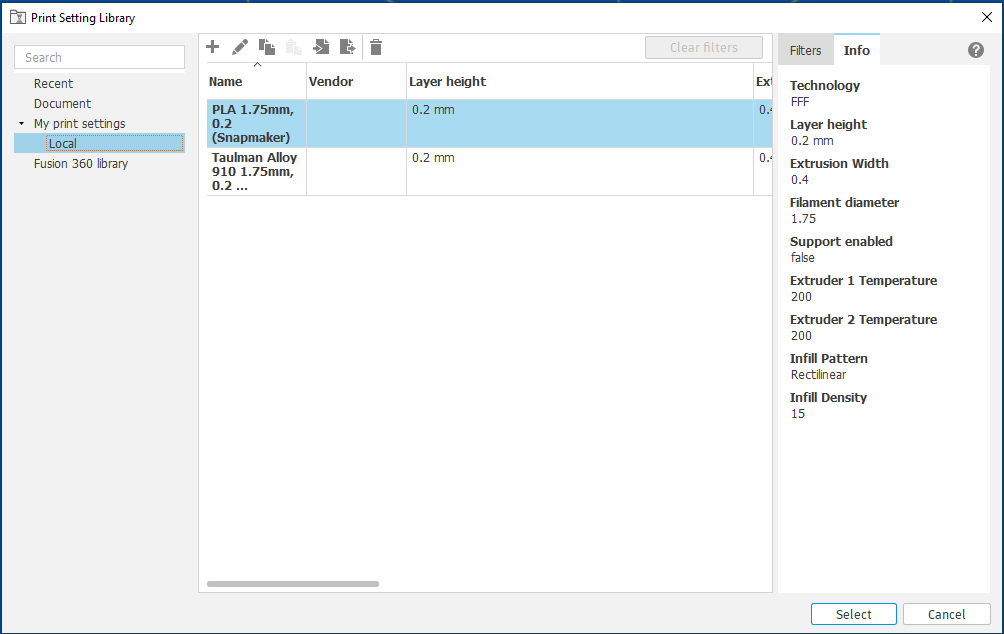The height and width of the screenshot is (634, 1004).
Task: Click the Clear filters button
Action: click(704, 47)
